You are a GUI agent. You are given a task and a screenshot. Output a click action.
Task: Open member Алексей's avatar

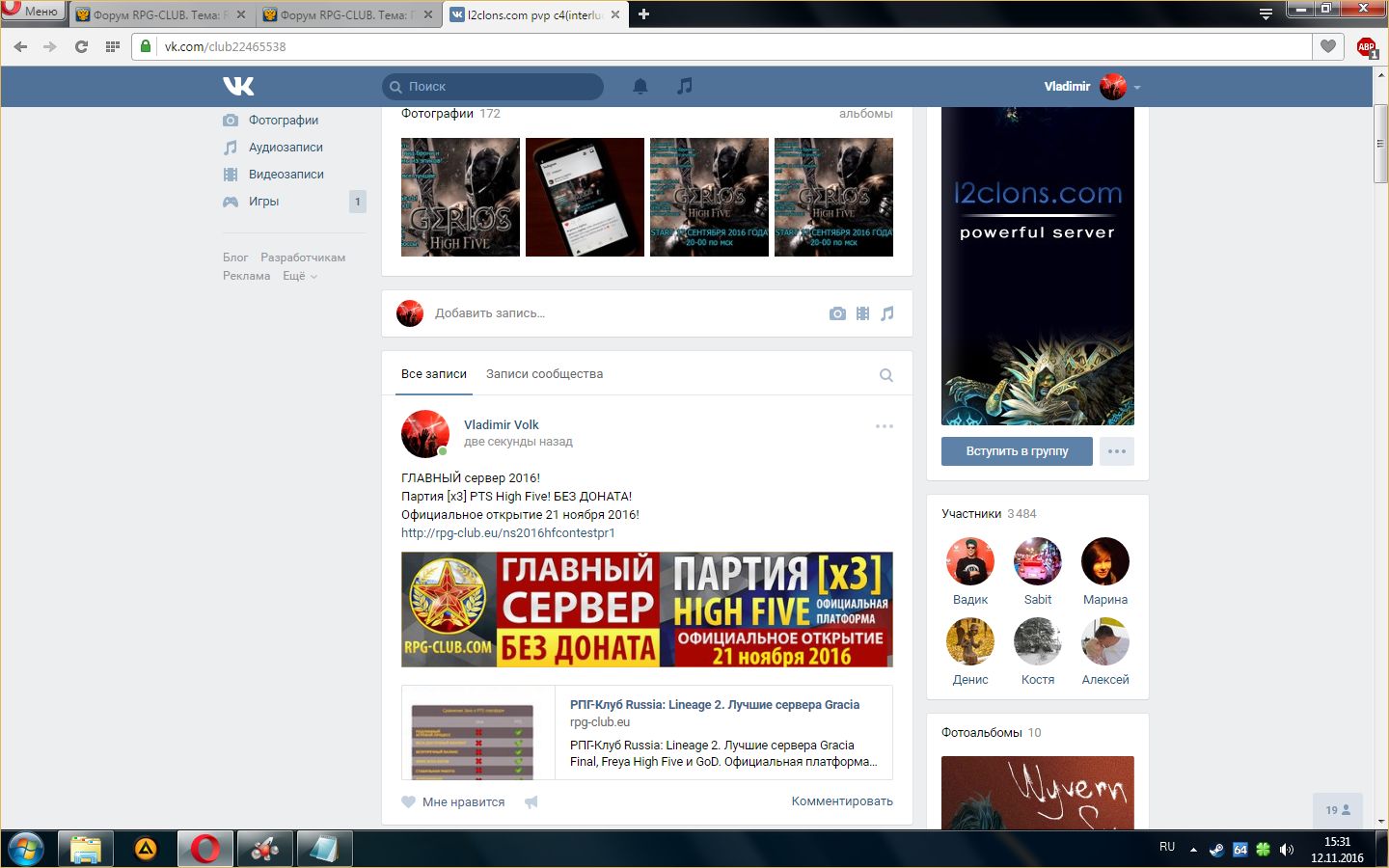[1105, 641]
